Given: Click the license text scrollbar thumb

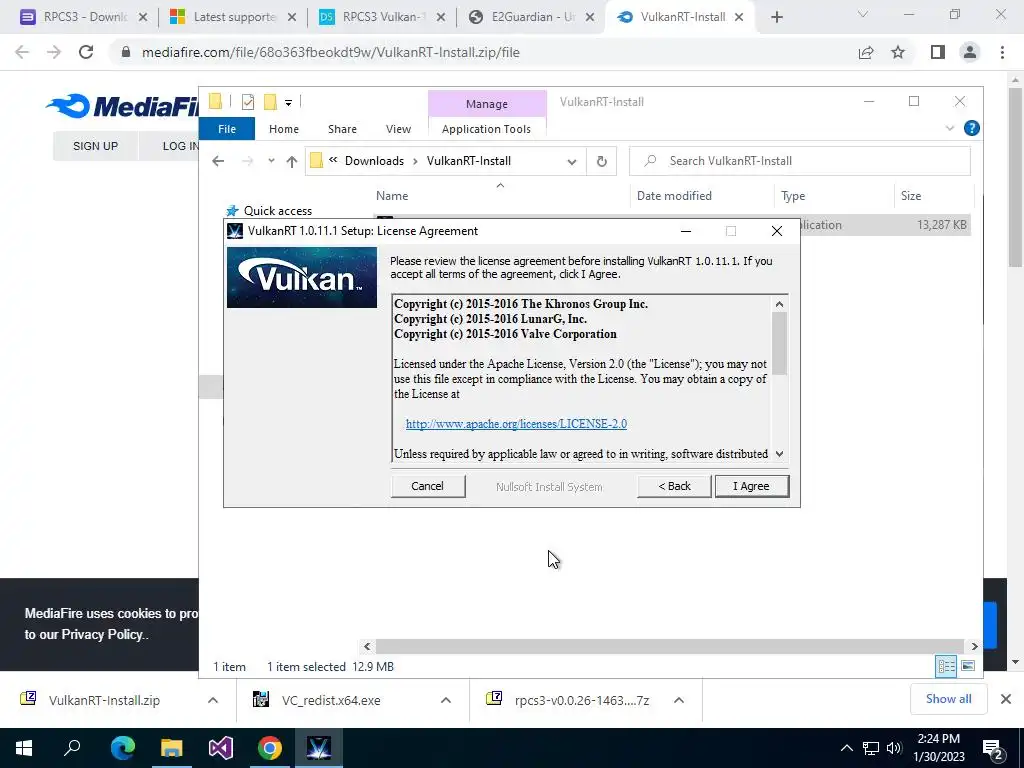Looking at the screenshot, I should (x=779, y=344).
